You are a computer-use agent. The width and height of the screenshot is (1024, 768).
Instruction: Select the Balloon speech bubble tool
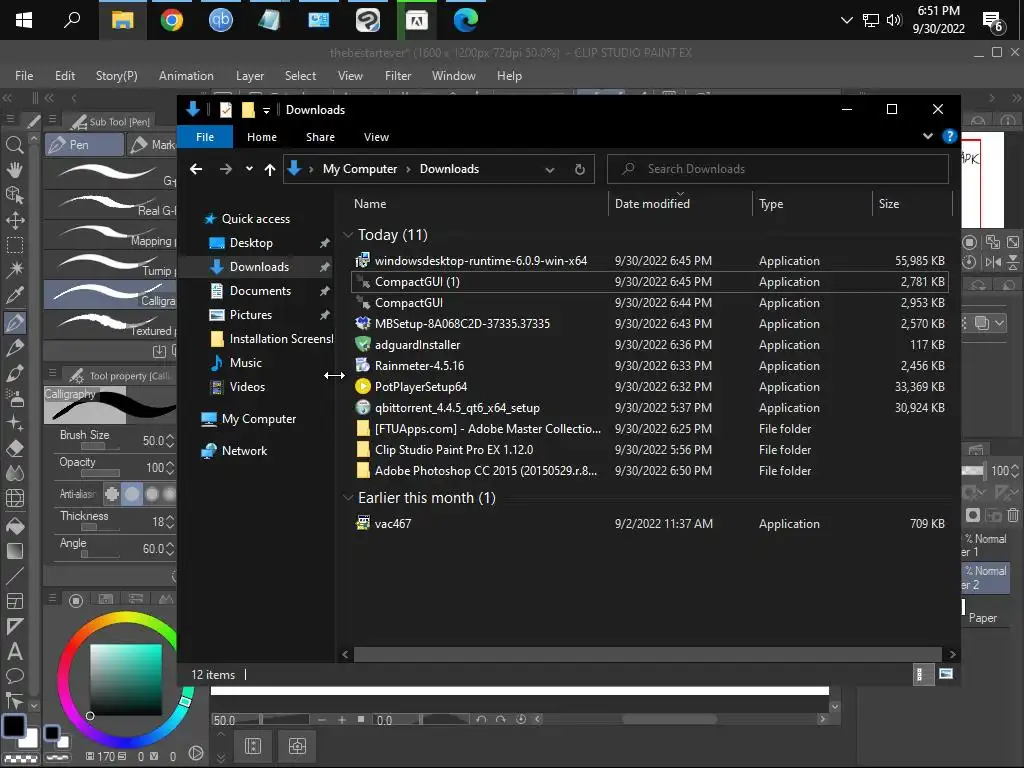pos(14,676)
